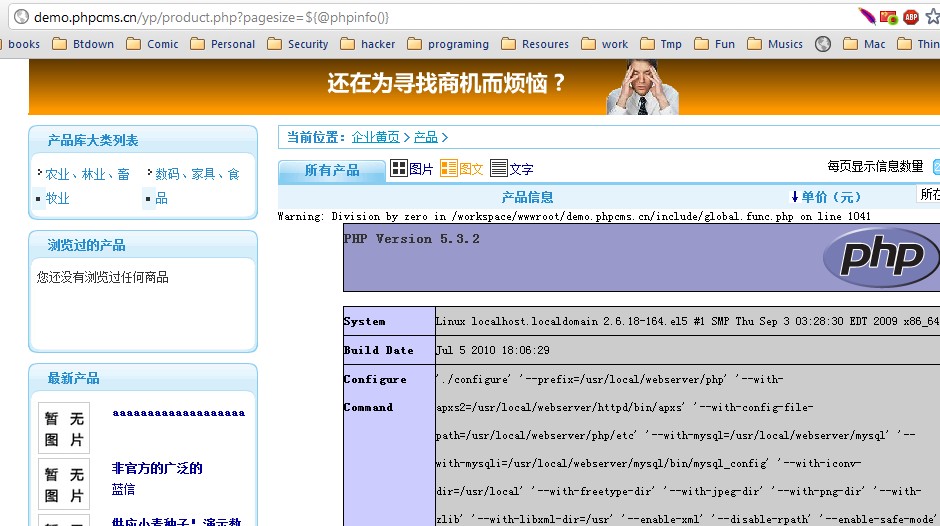Screen dimensions: 940x526
Task: Open the Resoures bookmarks folder
Action: 535,44
